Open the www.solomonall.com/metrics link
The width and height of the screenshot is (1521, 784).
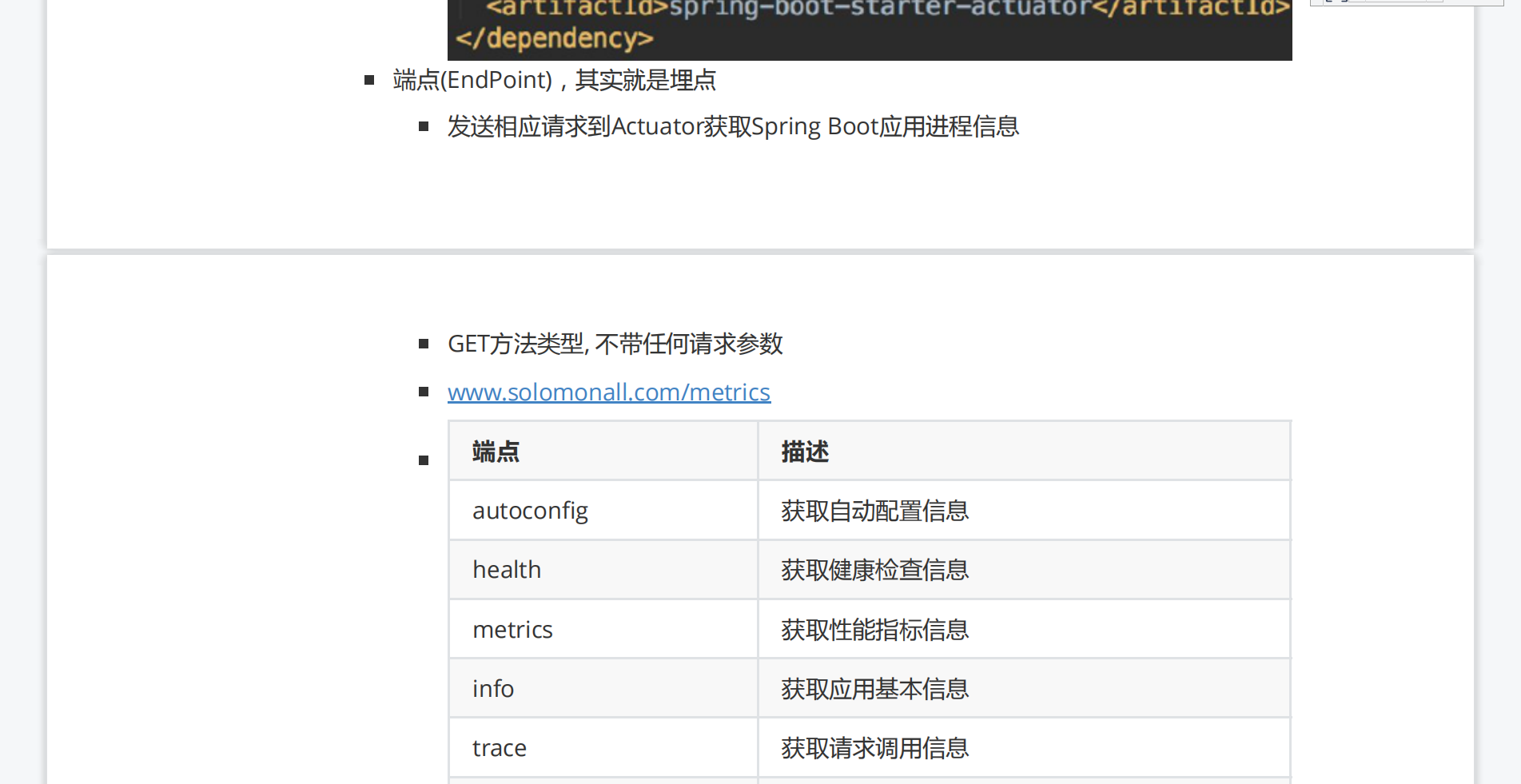(608, 392)
